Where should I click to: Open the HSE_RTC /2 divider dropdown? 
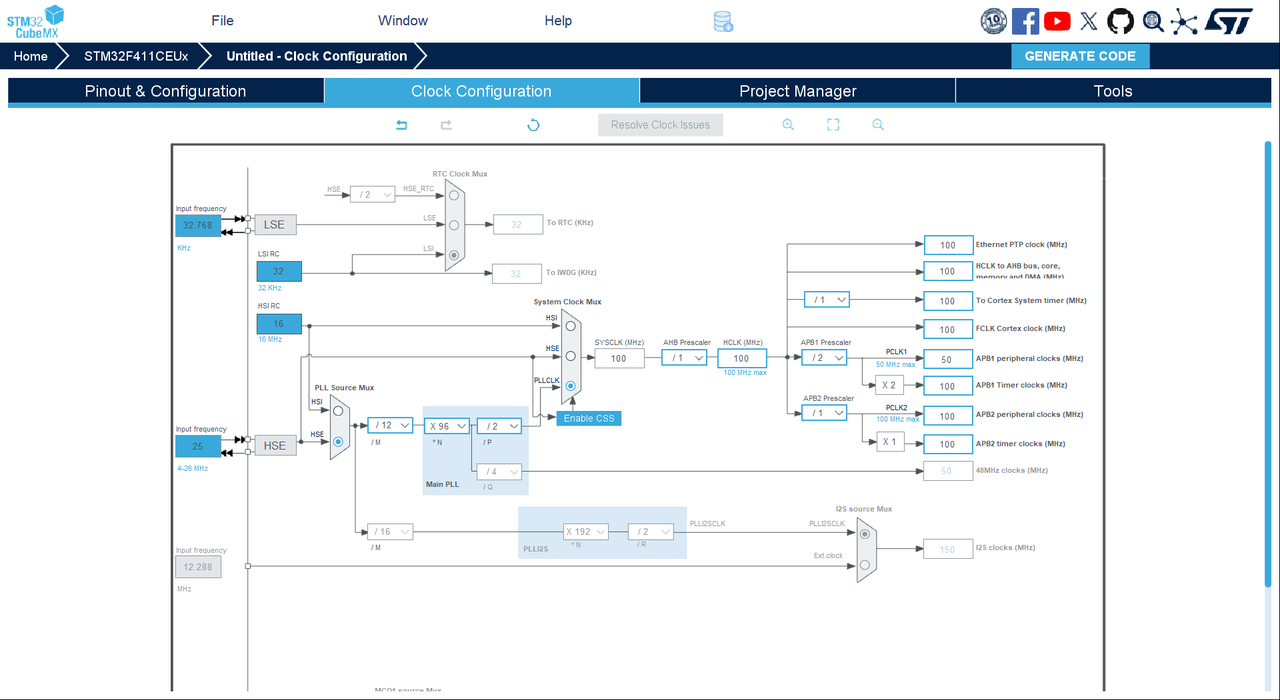point(373,194)
